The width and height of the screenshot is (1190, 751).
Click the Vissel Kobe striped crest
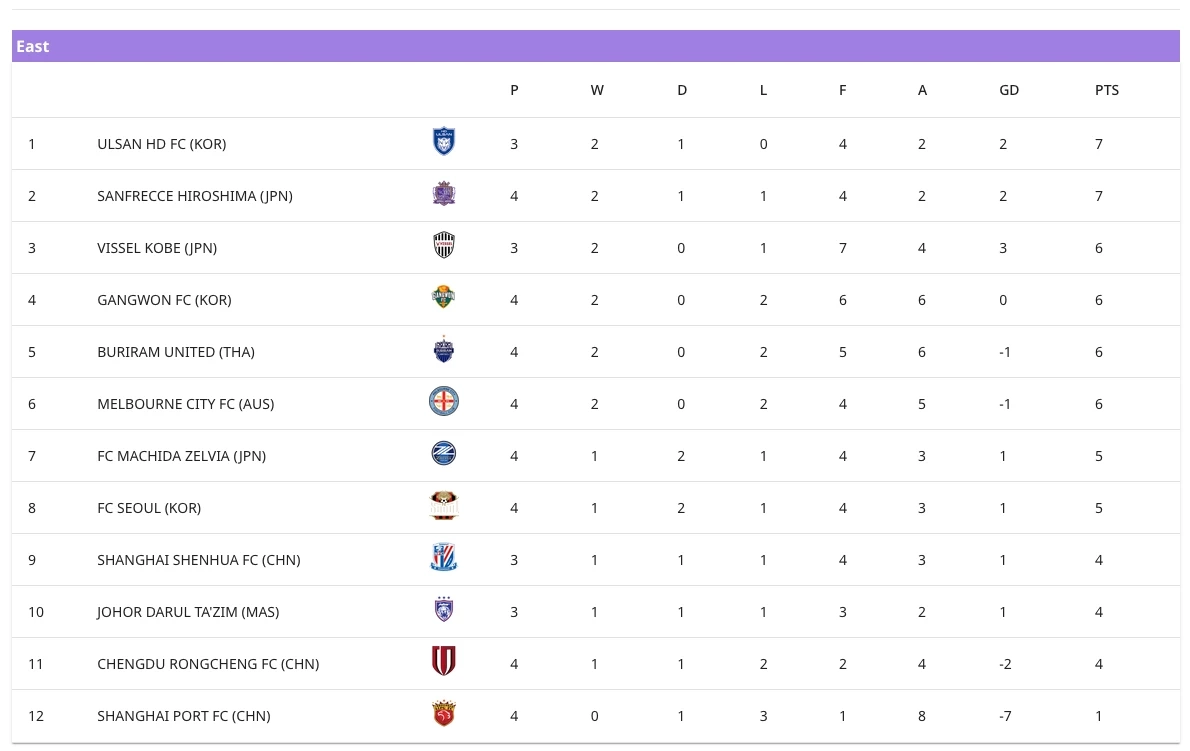pyautogui.click(x=443, y=246)
